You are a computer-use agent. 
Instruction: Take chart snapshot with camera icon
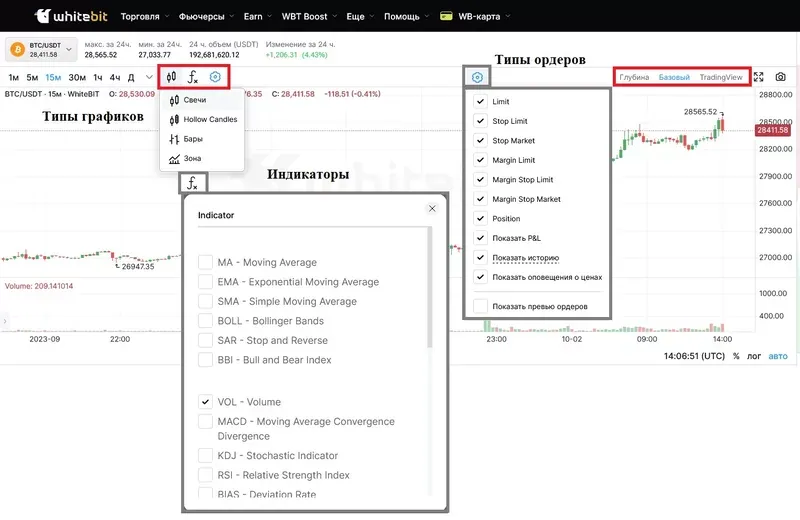point(781,77)
